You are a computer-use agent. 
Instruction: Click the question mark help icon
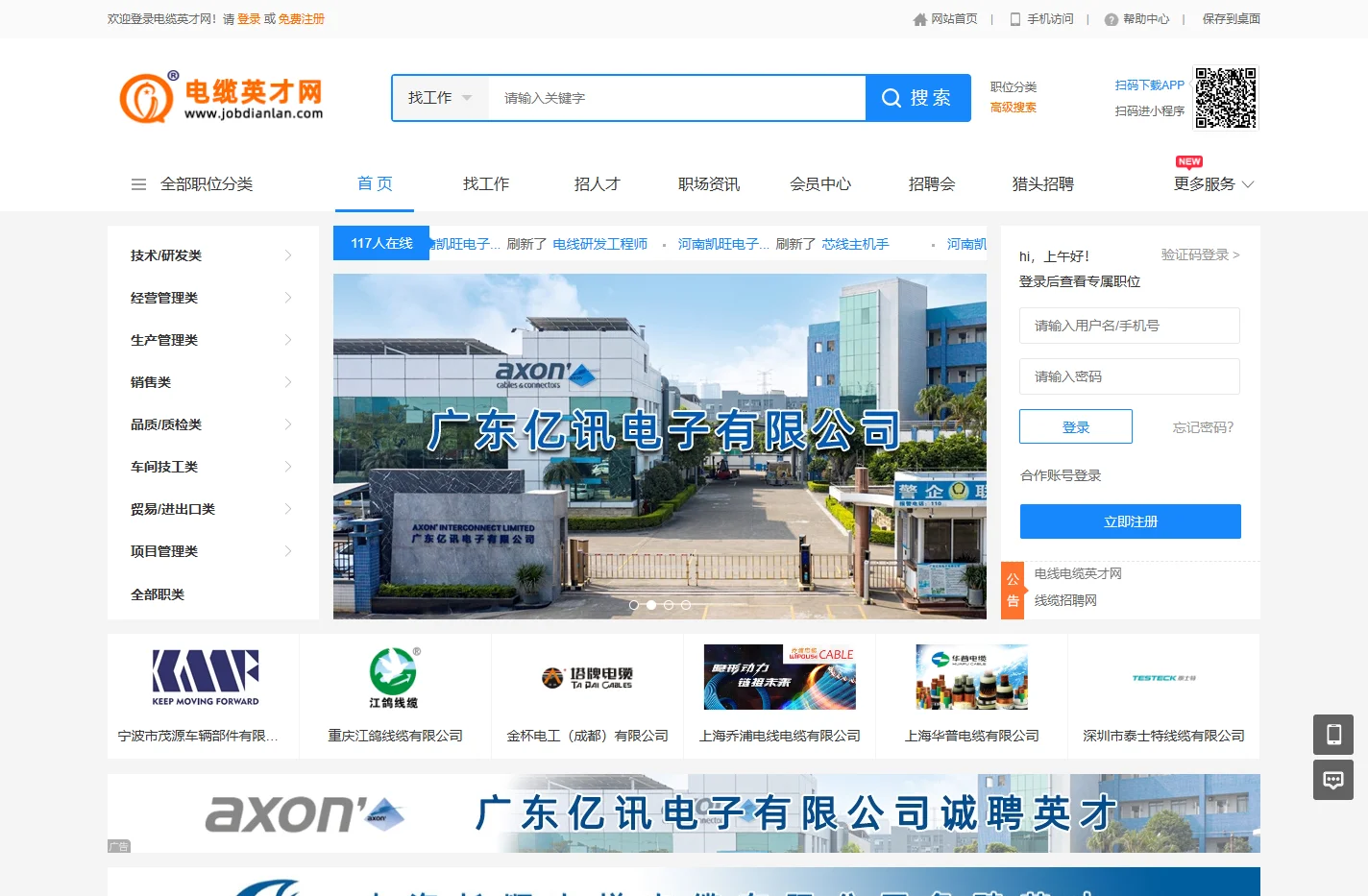(1111, 19)
